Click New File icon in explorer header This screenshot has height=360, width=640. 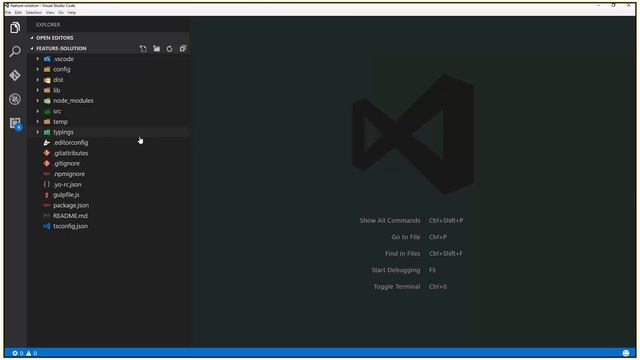pos(143,49)
